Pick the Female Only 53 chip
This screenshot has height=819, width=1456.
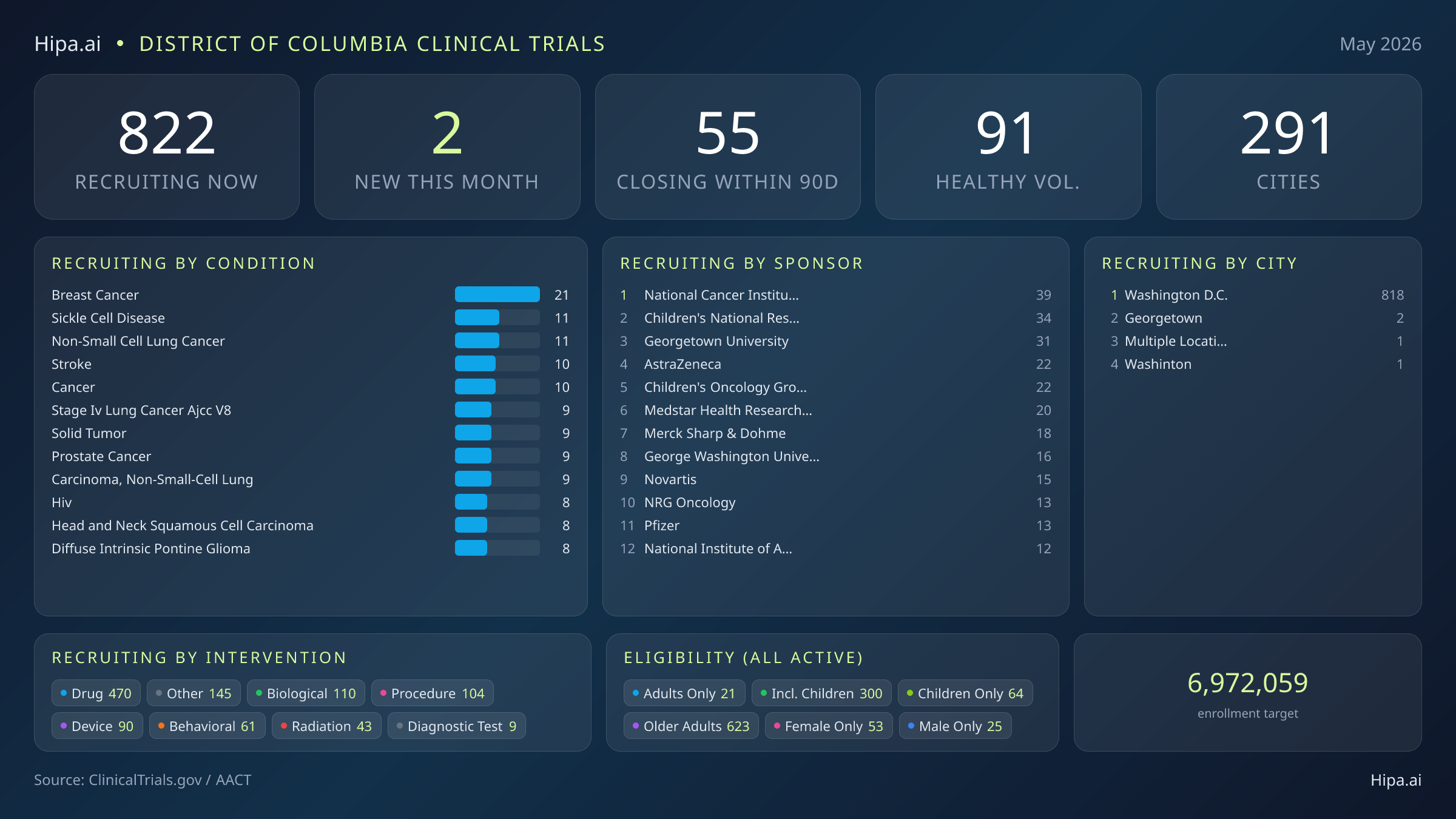pyautogui.click(x=829, y=726)
